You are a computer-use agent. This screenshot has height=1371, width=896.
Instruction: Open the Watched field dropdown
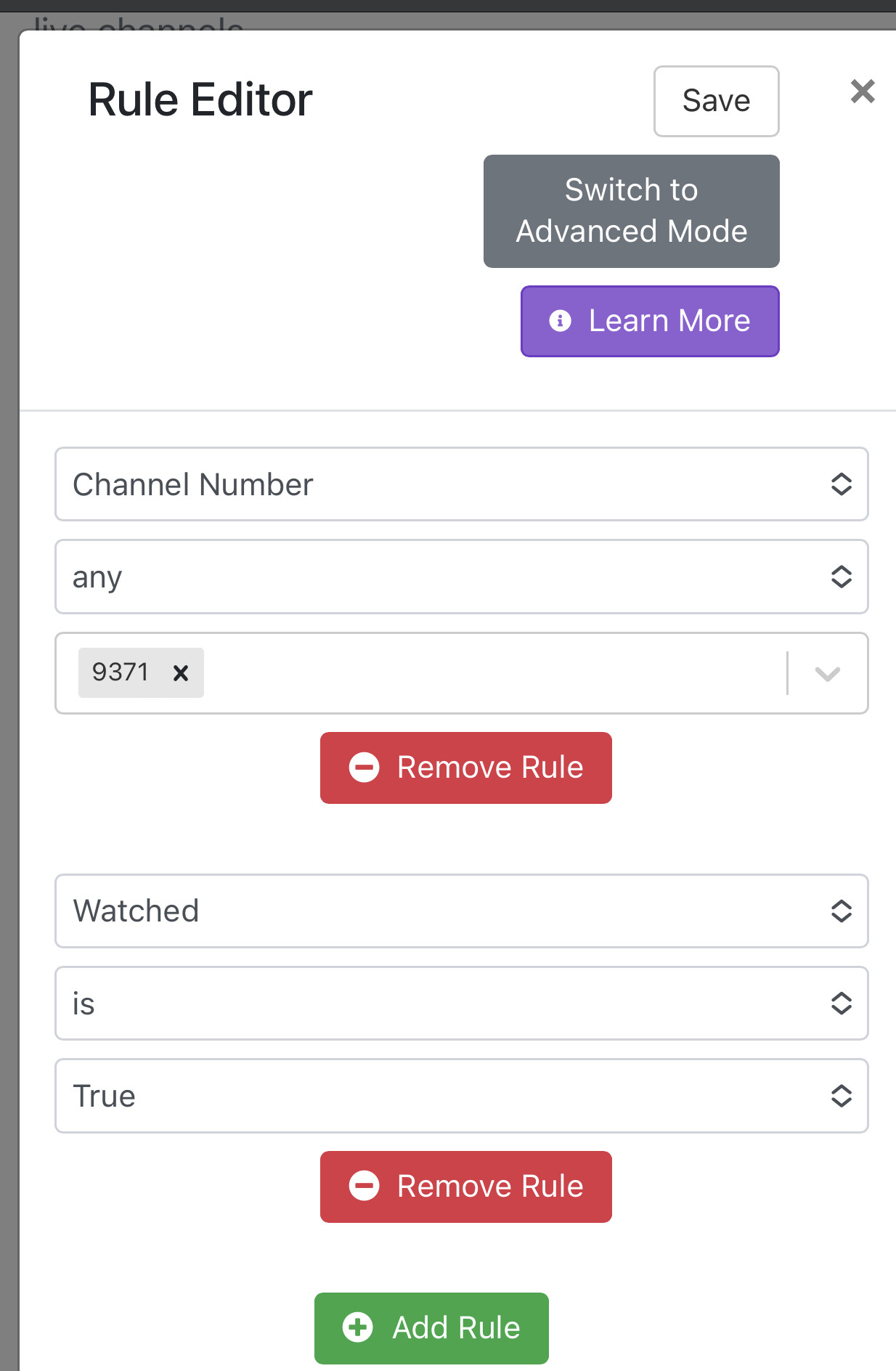(461, 911)
